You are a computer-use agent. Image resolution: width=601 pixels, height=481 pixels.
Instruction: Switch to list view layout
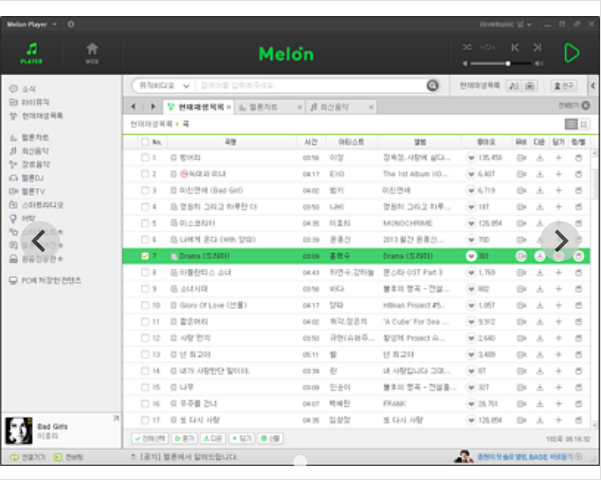click(571, 124)
